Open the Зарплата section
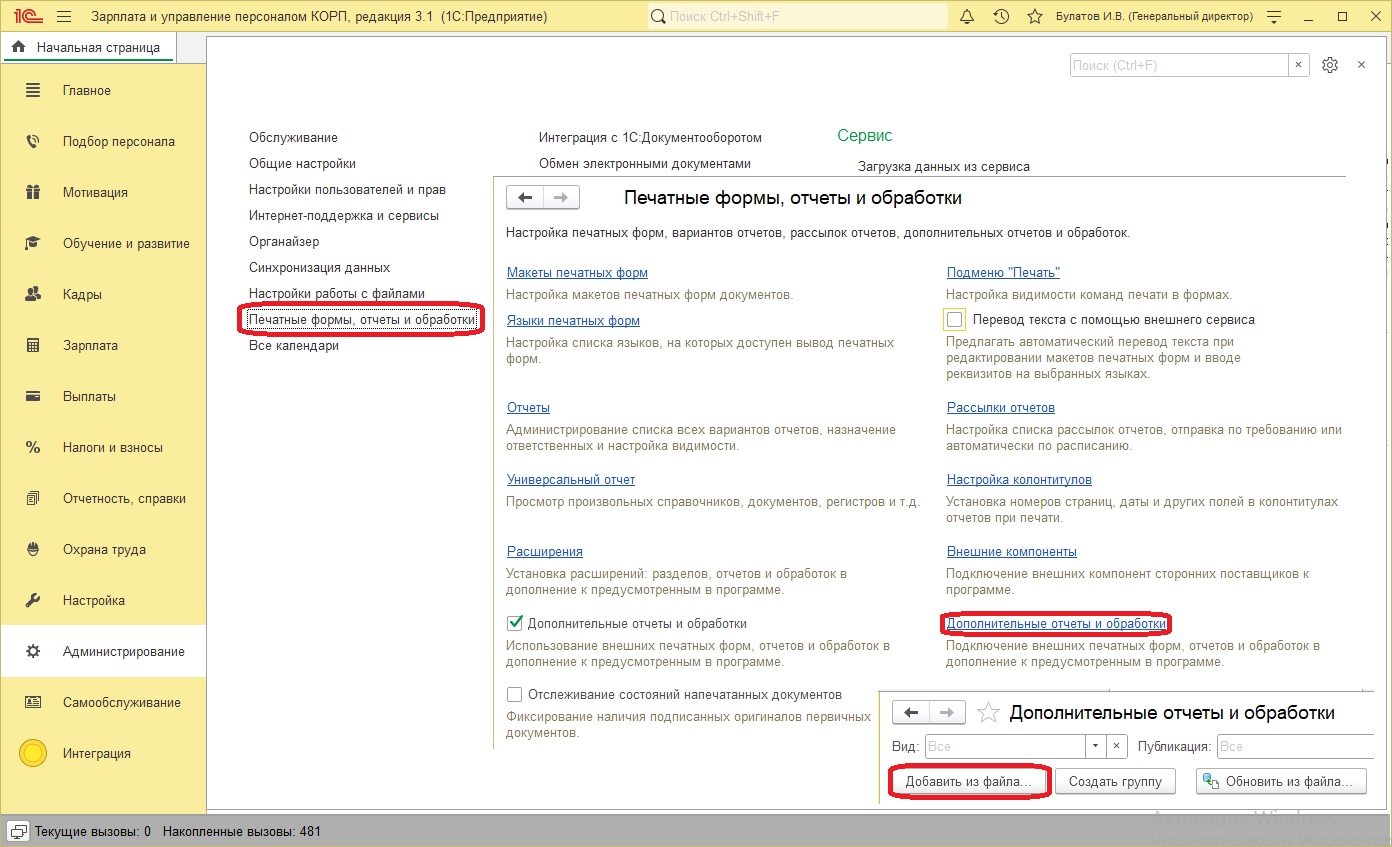This screenshot has width=1392, height=847. tap(90, 345)
